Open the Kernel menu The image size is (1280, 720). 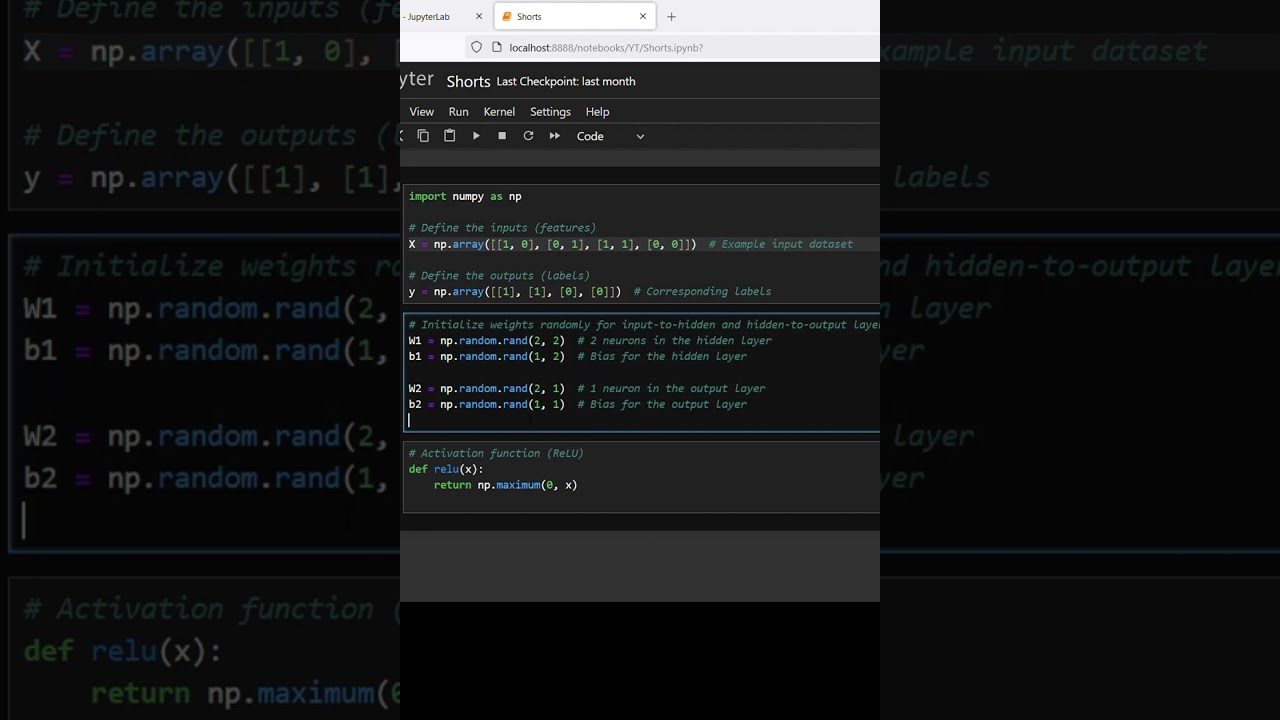point(499,112)
